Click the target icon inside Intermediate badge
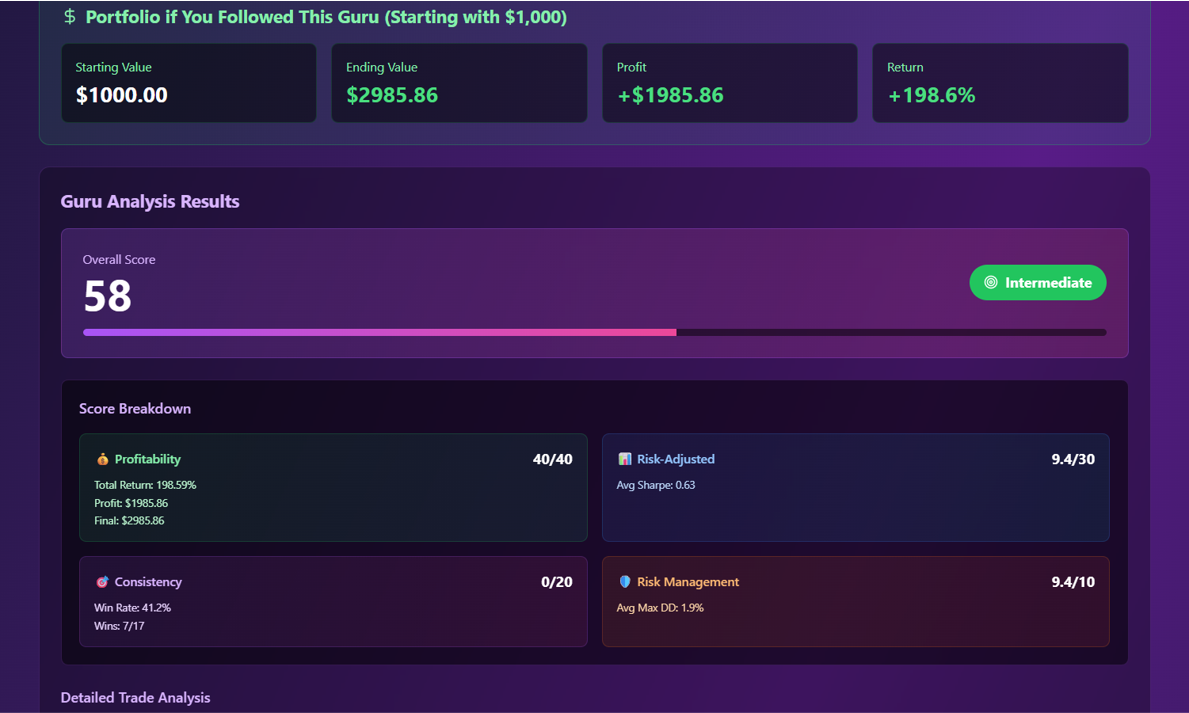This screenshot has width=1189, height=713. point(990,282)
